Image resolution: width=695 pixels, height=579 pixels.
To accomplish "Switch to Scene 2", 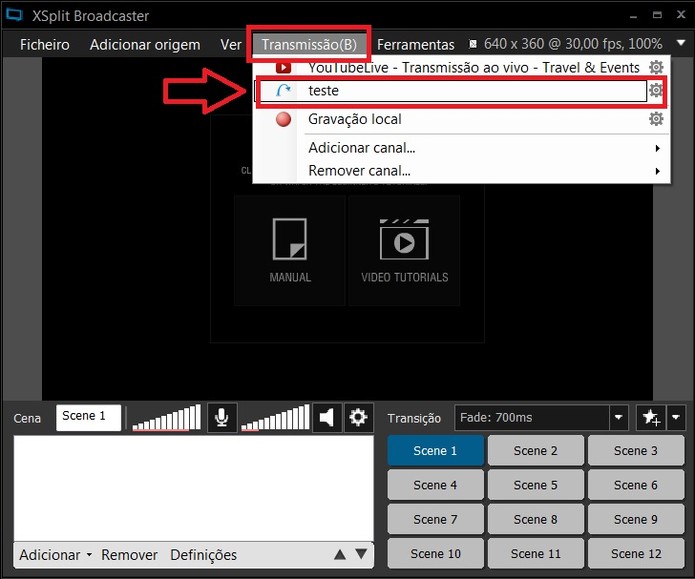I will (x=535, y=450).
